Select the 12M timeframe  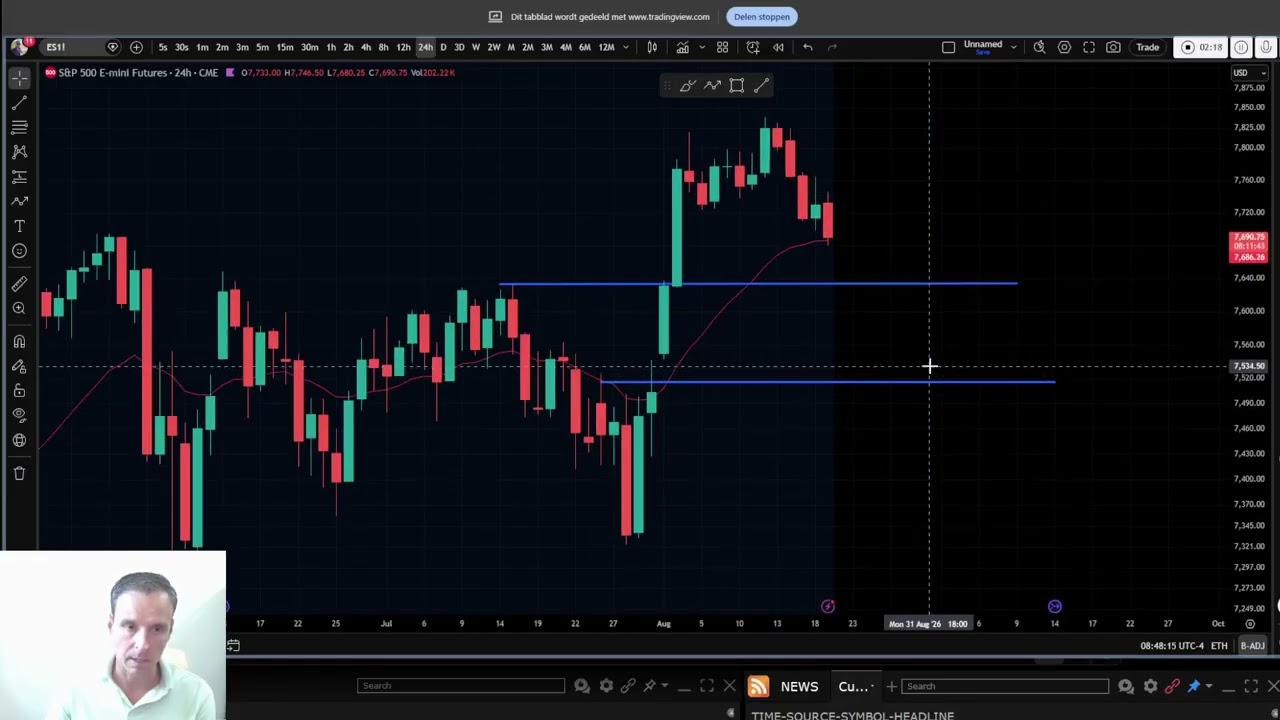(606, 47)
